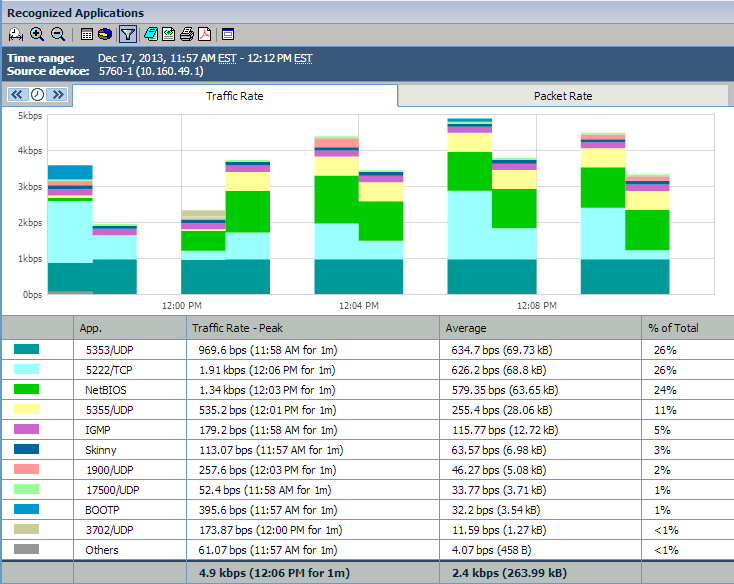The width and height of the screenshot is (734, 584).
Task: Switch to table view icon
Action: pyautogui.click(x=87, y=34)
